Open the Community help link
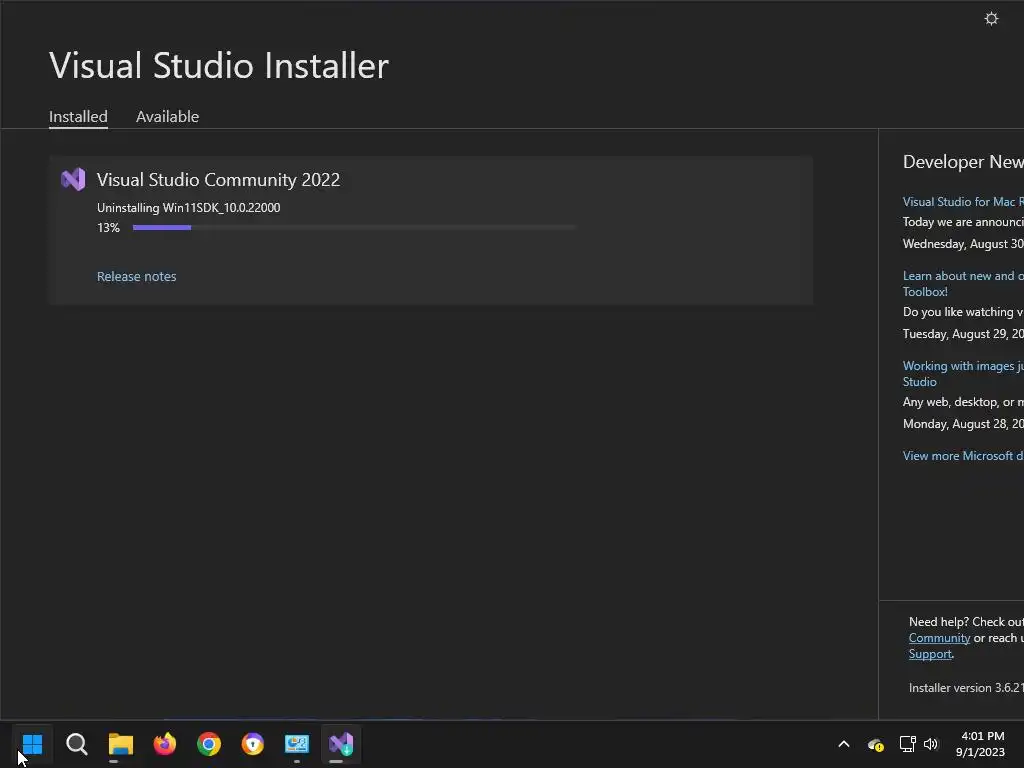 pos(939,638)
